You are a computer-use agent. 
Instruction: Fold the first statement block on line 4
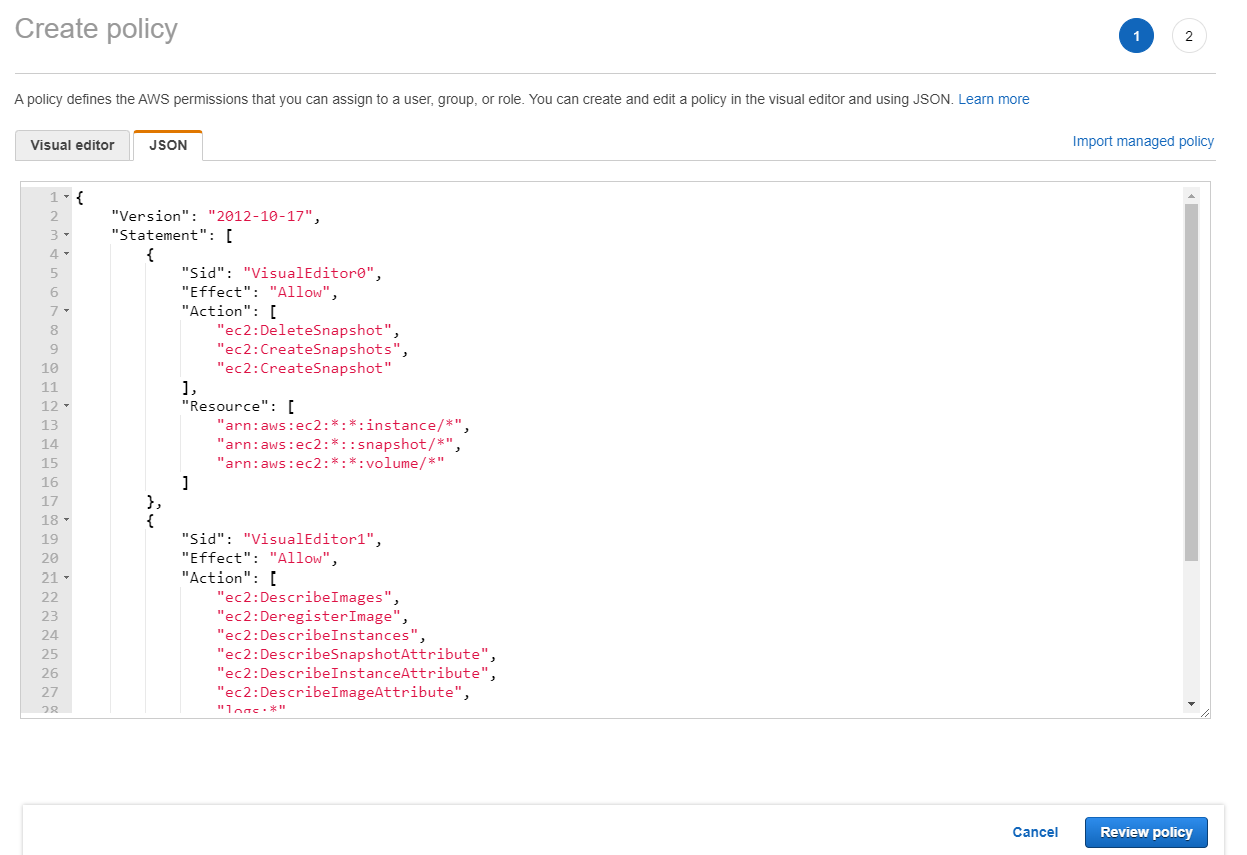[66, 254]
